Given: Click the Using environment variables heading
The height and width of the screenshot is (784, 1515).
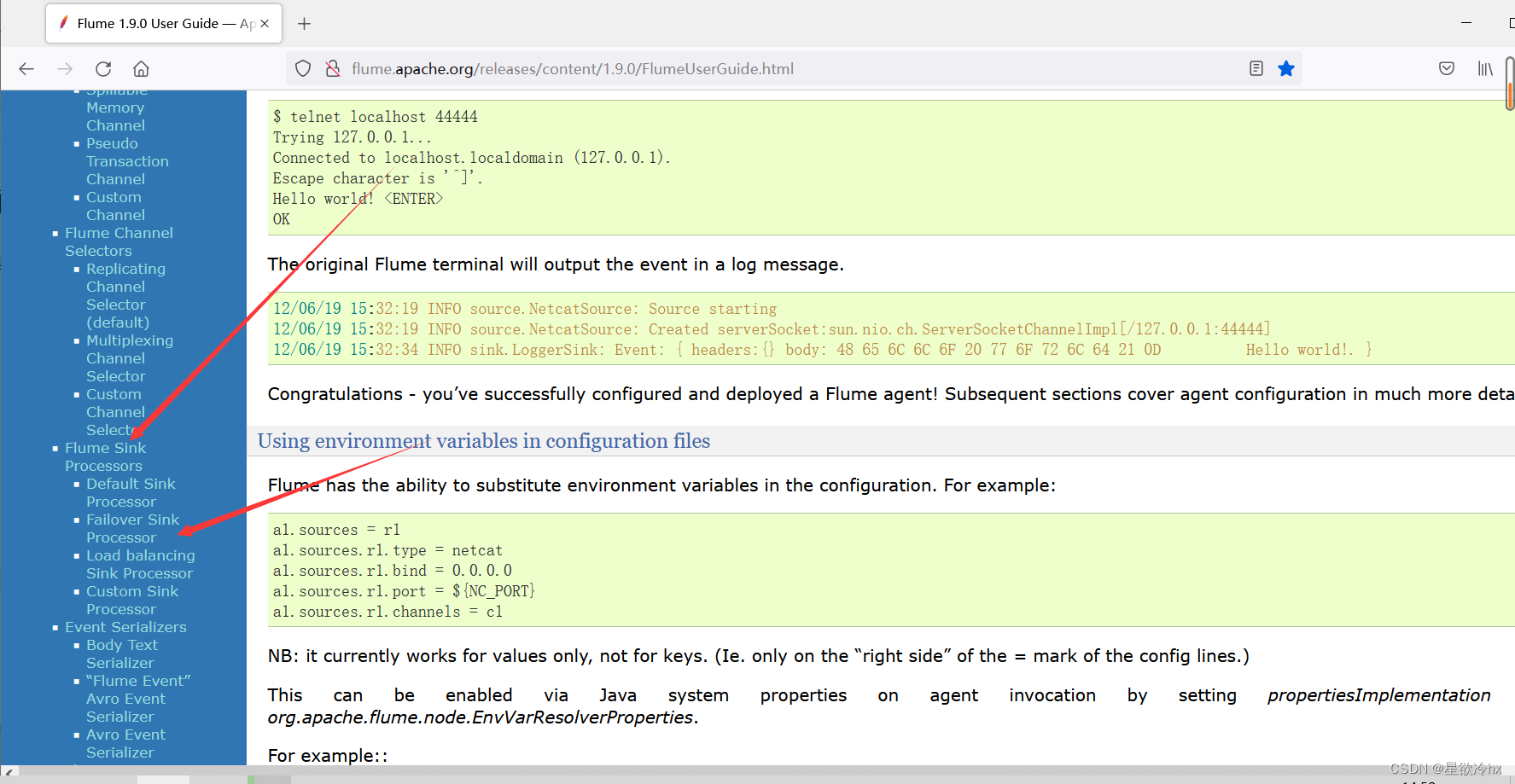Looking at the screenshot, I should [x=484, y=441].
